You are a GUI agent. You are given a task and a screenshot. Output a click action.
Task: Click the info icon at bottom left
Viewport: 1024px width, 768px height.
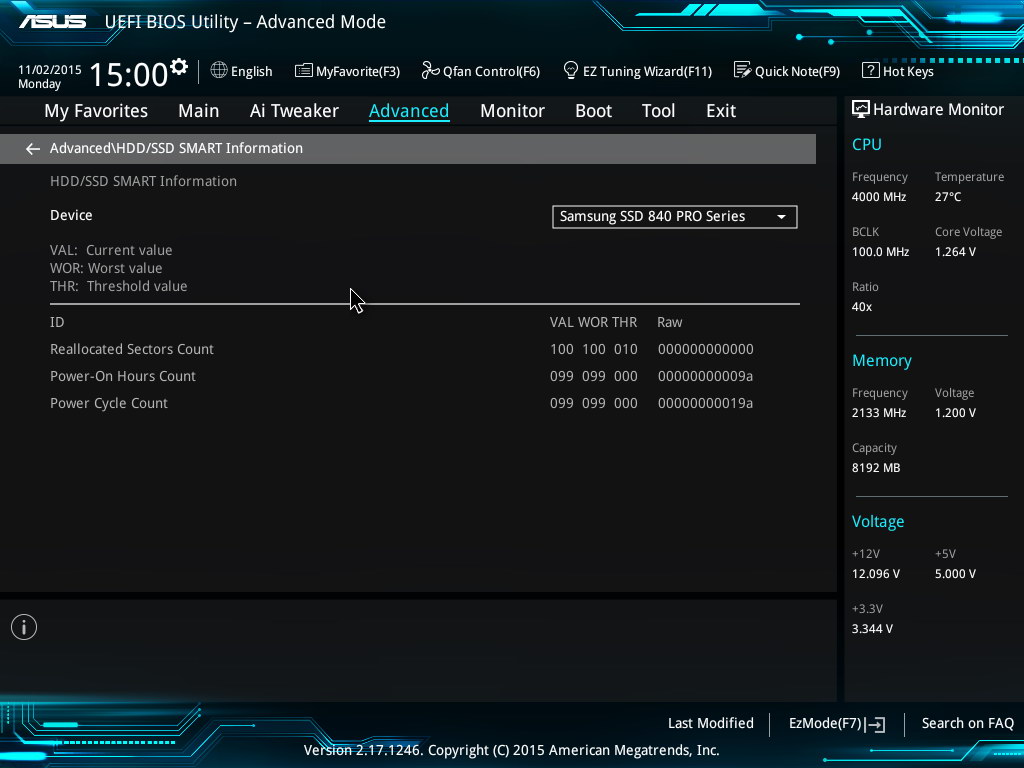tap(24, 627)
